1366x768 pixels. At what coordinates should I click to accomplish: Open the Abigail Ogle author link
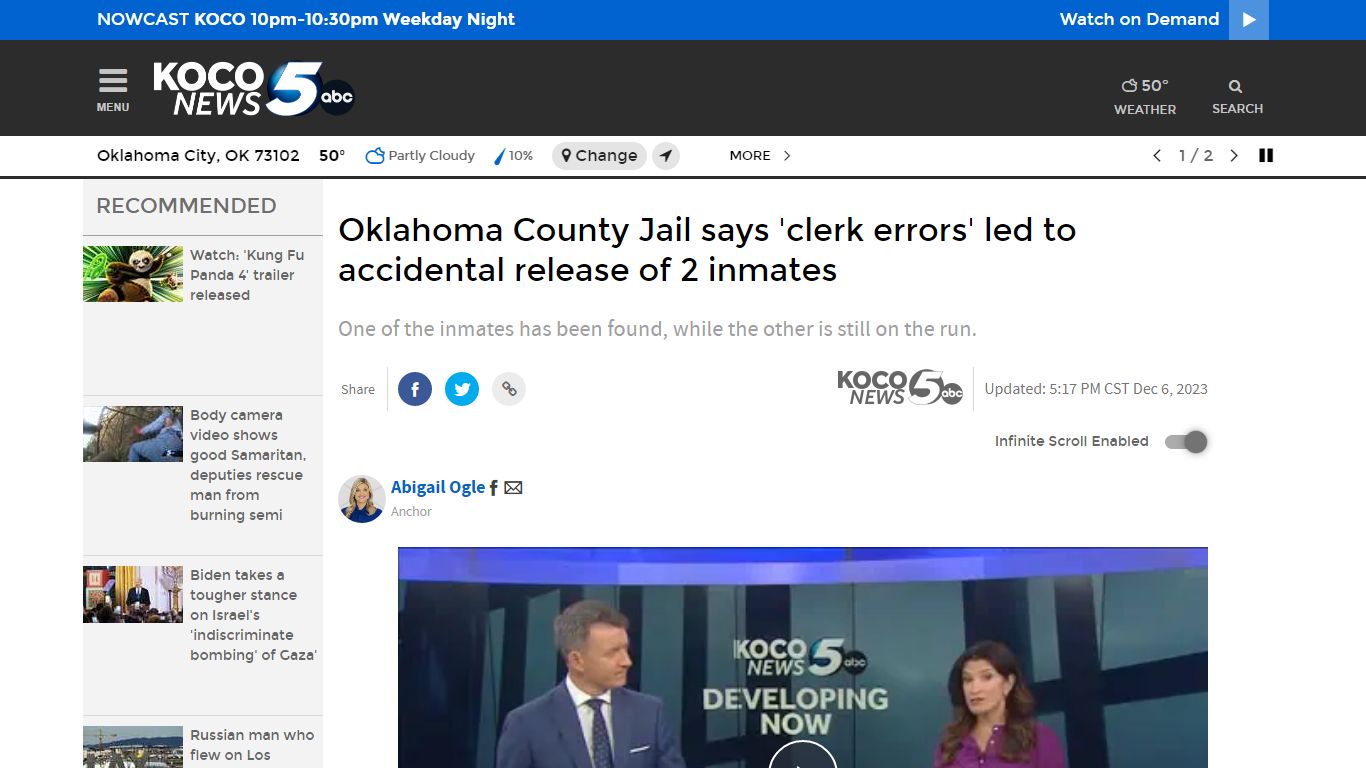tap(438, 487)
